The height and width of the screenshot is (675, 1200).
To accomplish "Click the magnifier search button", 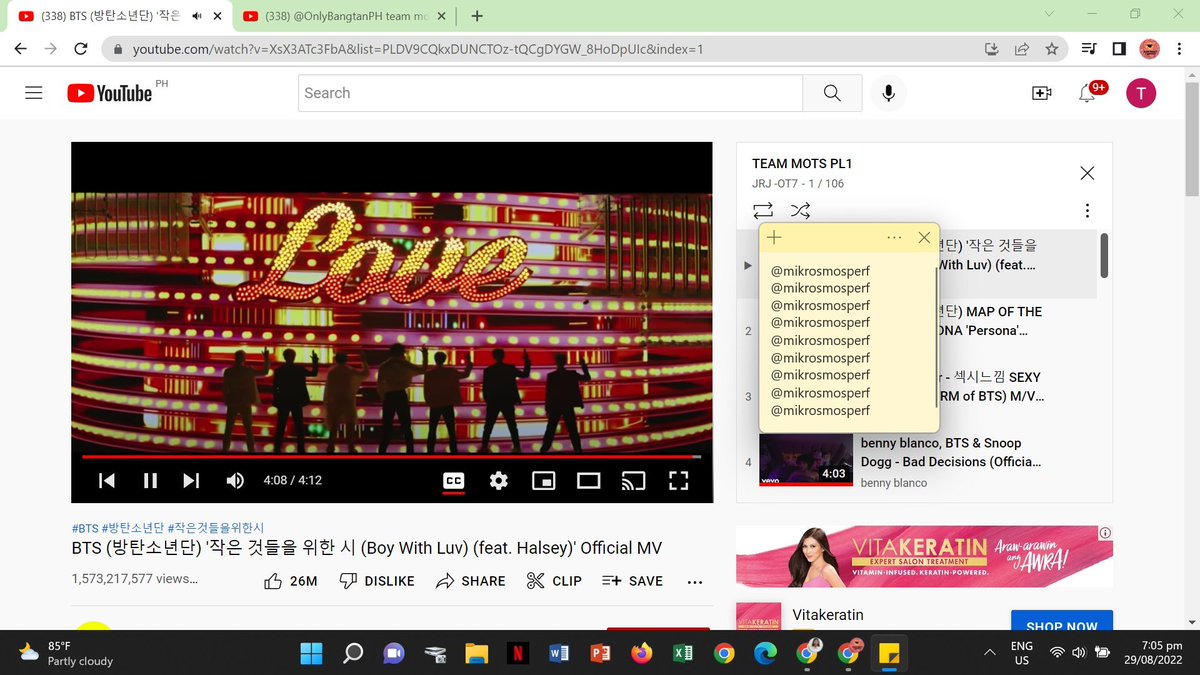I will [x=832, y=93].
